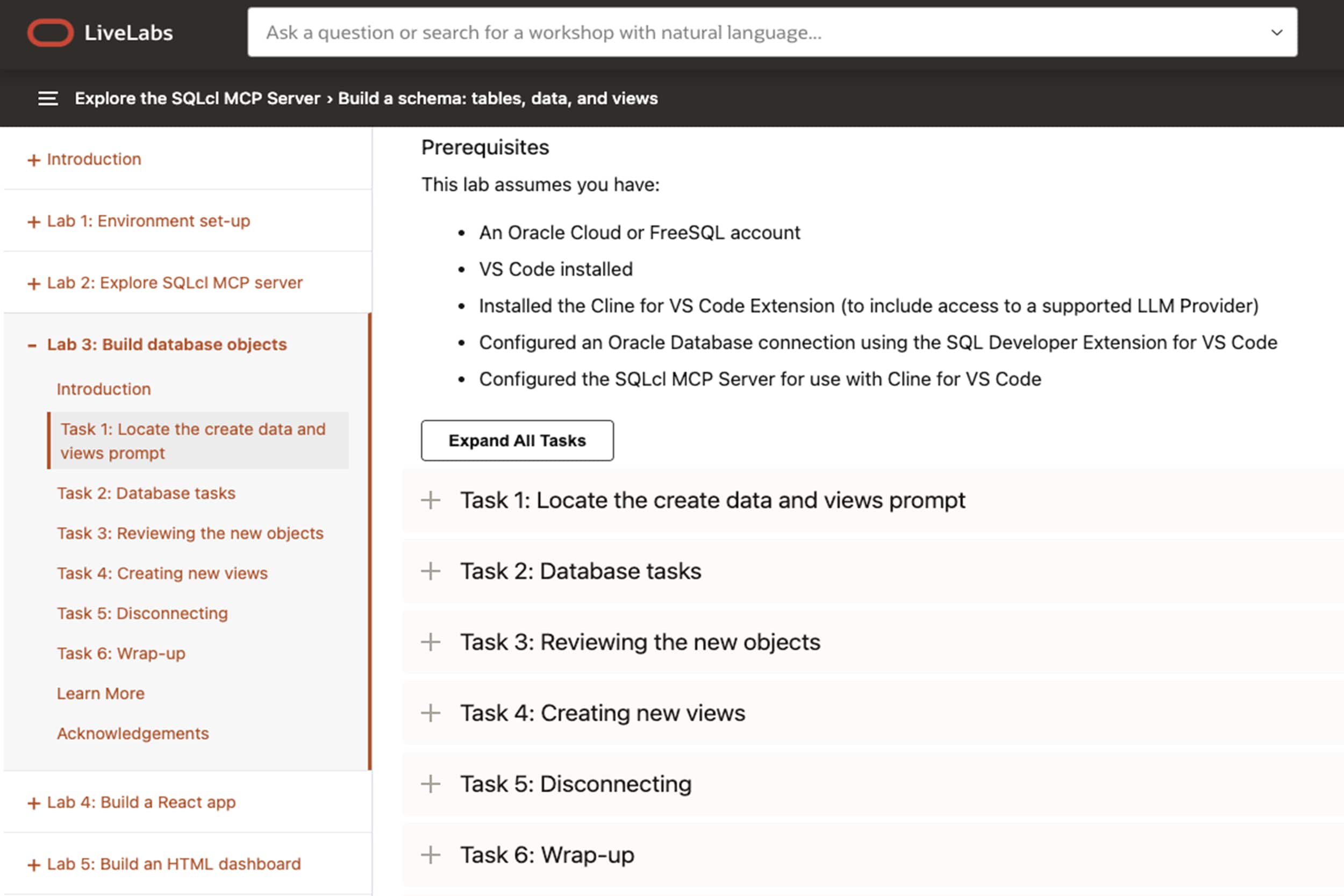
Task: Open the search bar dropdown chevron
Action: pos(1277,33)
